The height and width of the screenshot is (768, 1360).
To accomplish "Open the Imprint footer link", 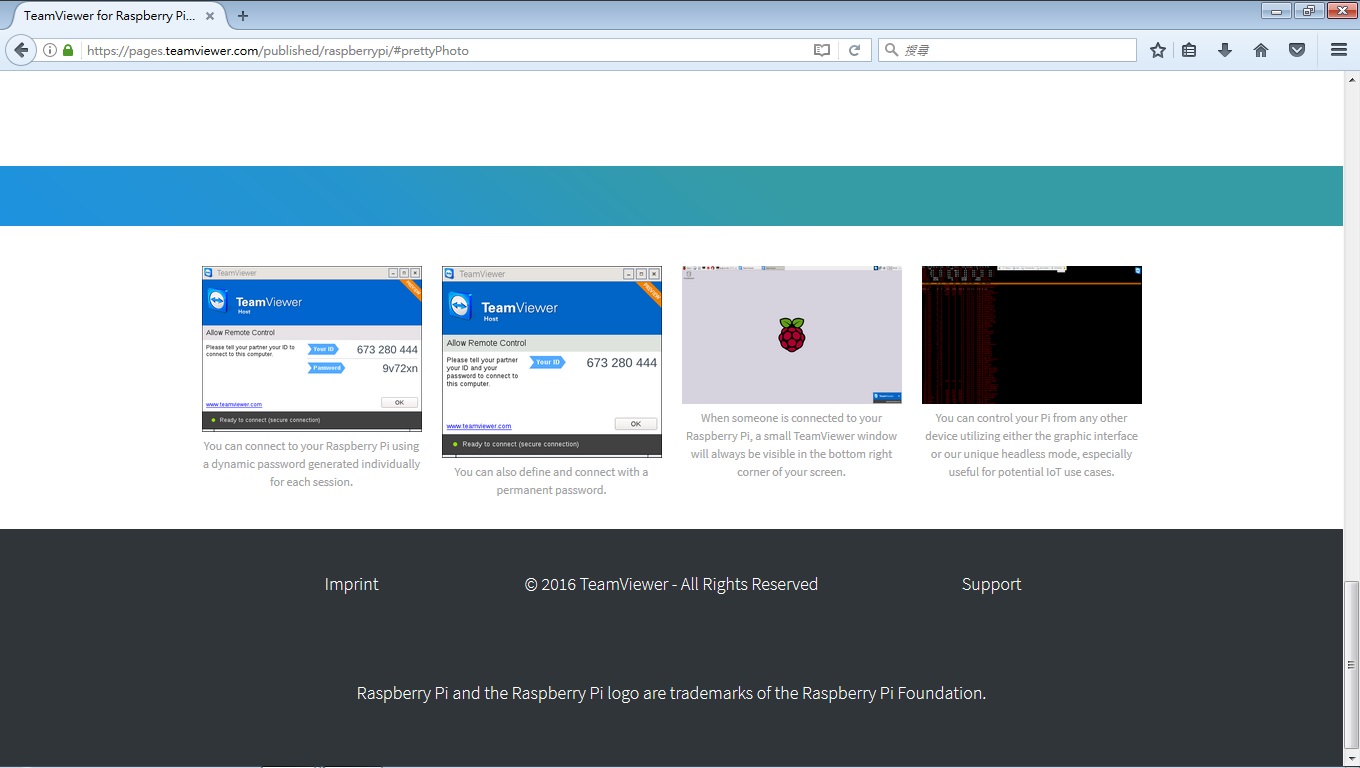I will coord(351,584).
